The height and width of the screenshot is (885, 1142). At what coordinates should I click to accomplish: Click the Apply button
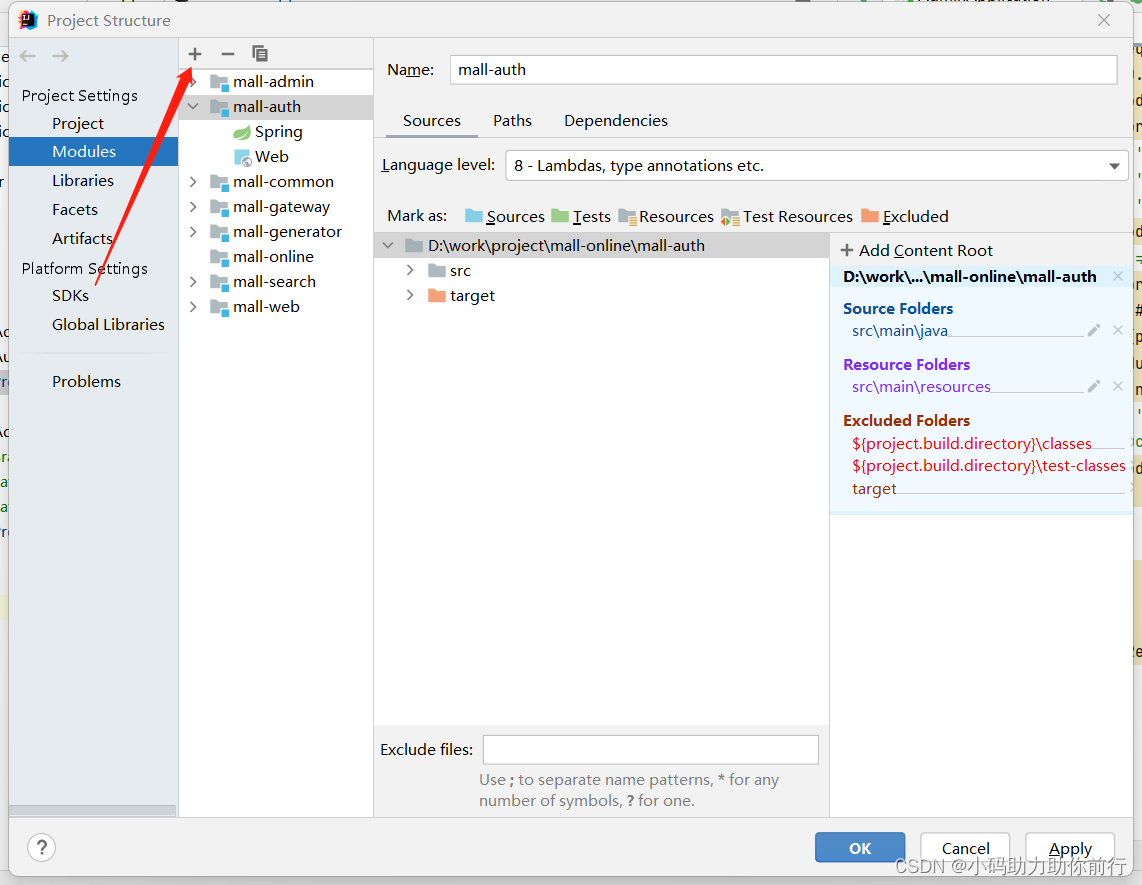pos(1070,848)
